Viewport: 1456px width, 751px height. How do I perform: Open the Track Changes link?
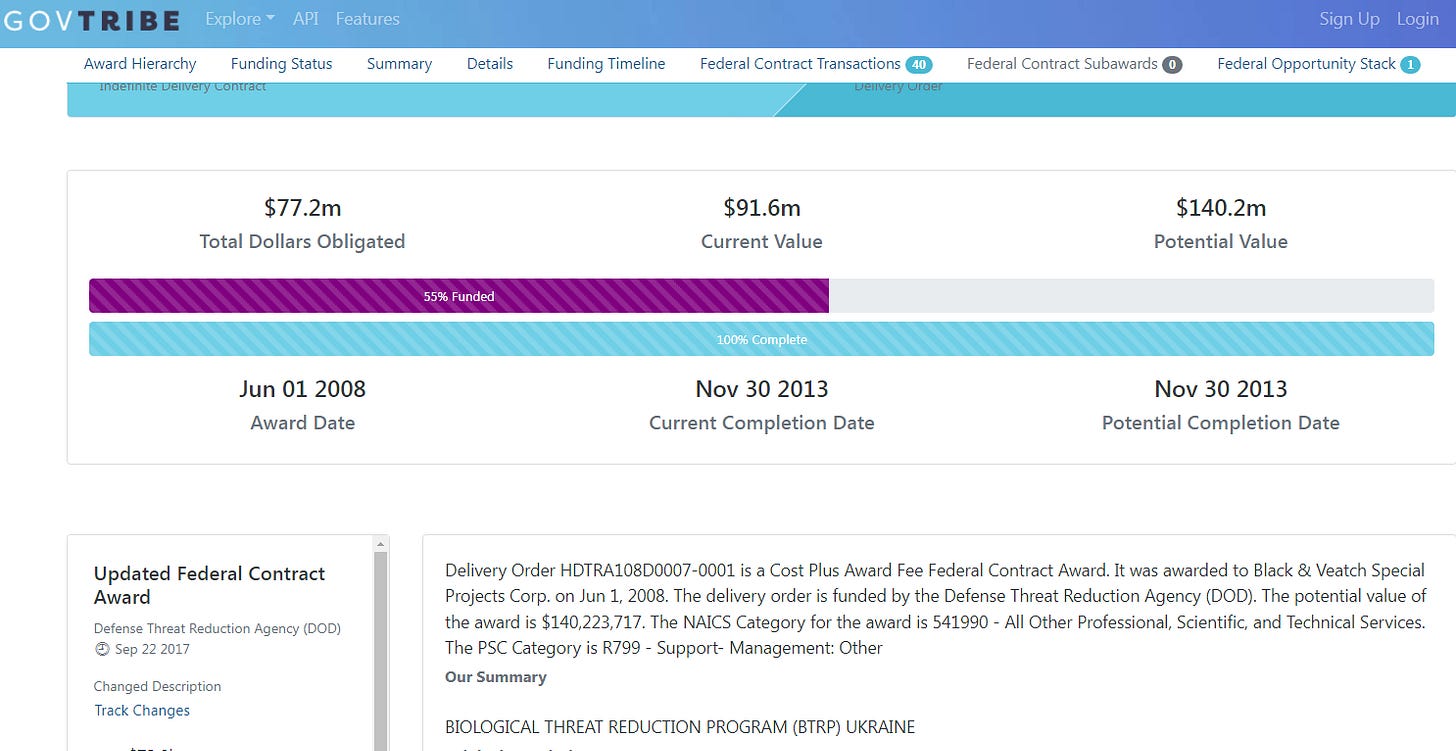click(x=142, y=710)
